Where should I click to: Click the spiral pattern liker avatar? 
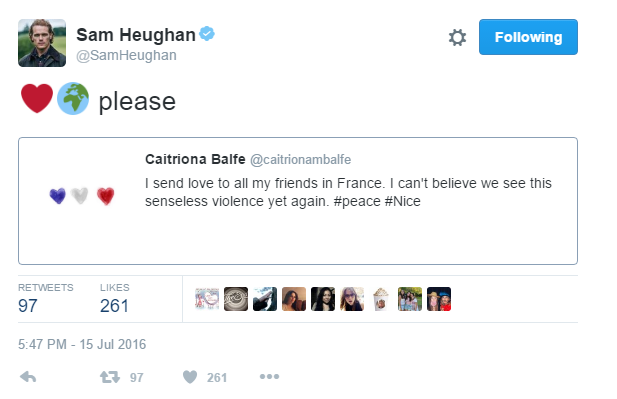[x=236, y=299]
